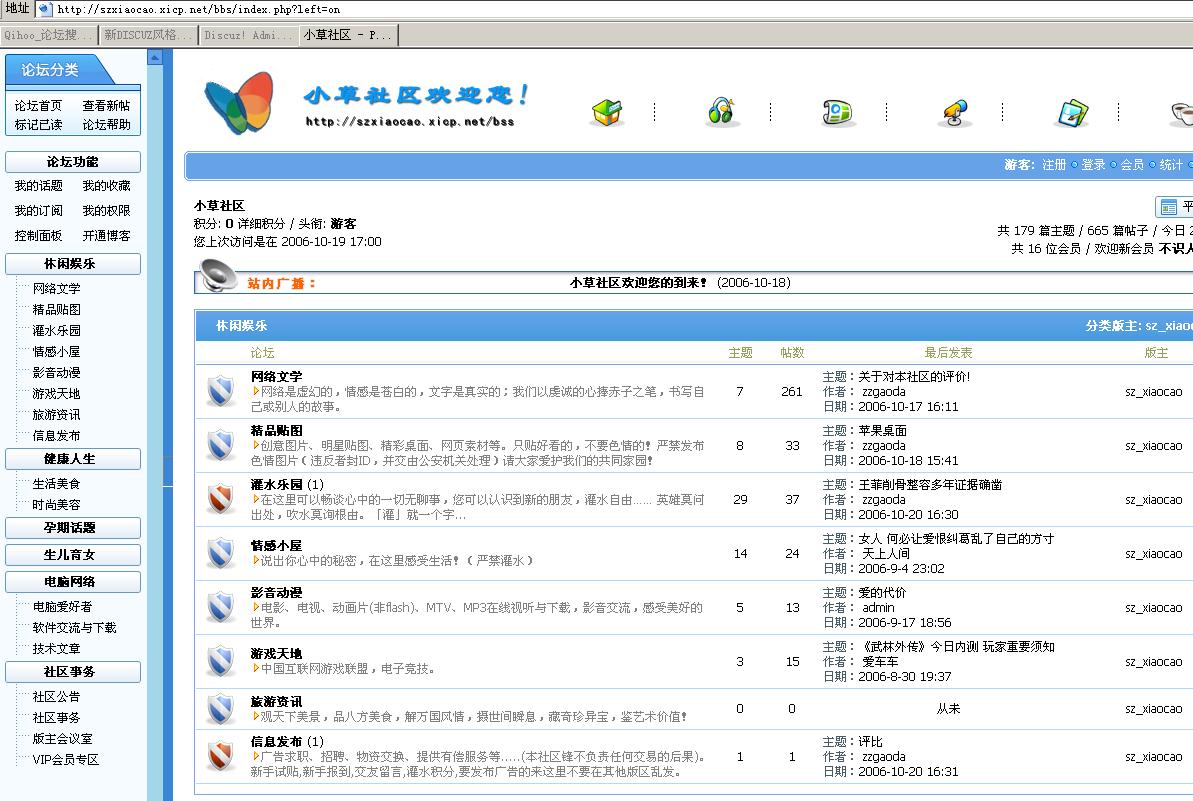
Task: Switch to Discuz! Admin browser tab
Action: (x=249, y=35)
